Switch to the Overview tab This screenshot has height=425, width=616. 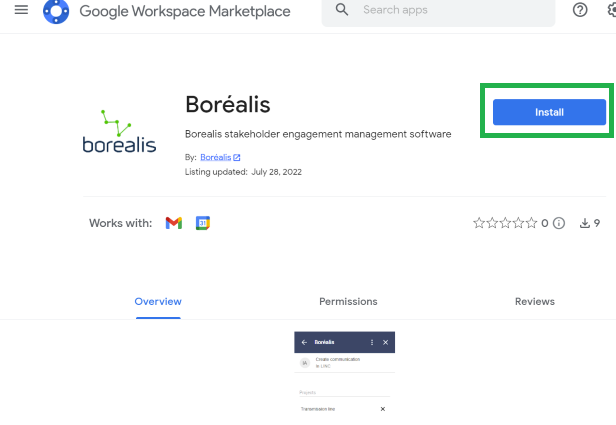click(158, 301)
